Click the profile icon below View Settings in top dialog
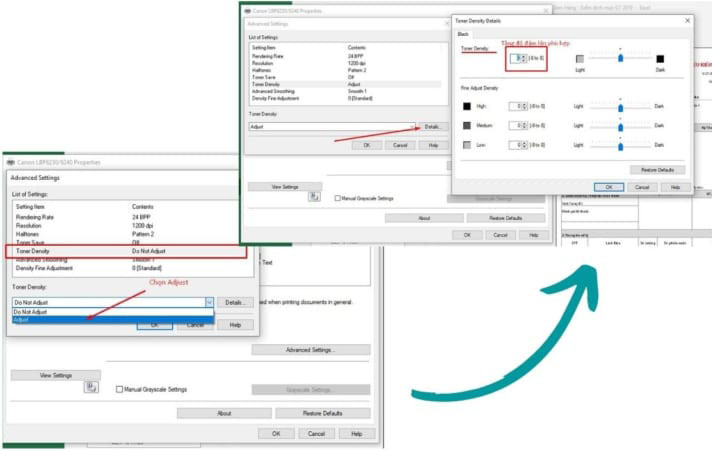 click(x=315, y=198)
